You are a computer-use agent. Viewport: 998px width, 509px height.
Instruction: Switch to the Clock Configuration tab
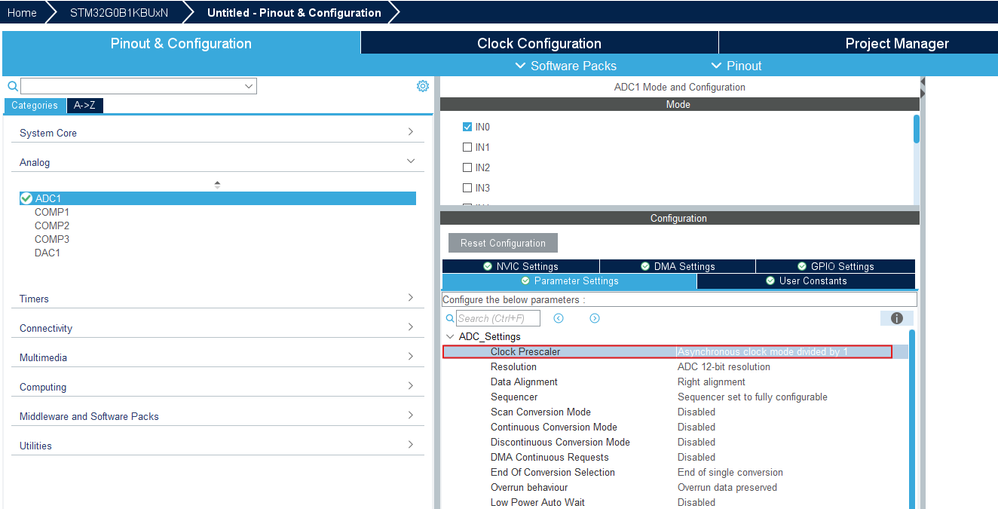tap(539, 43)
